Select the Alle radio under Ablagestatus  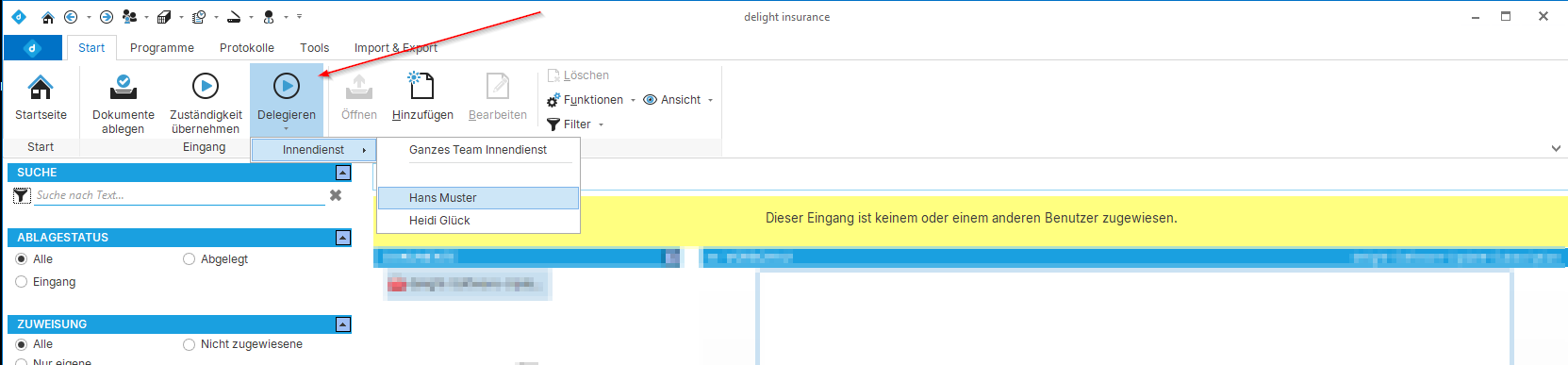coord(22,259)
